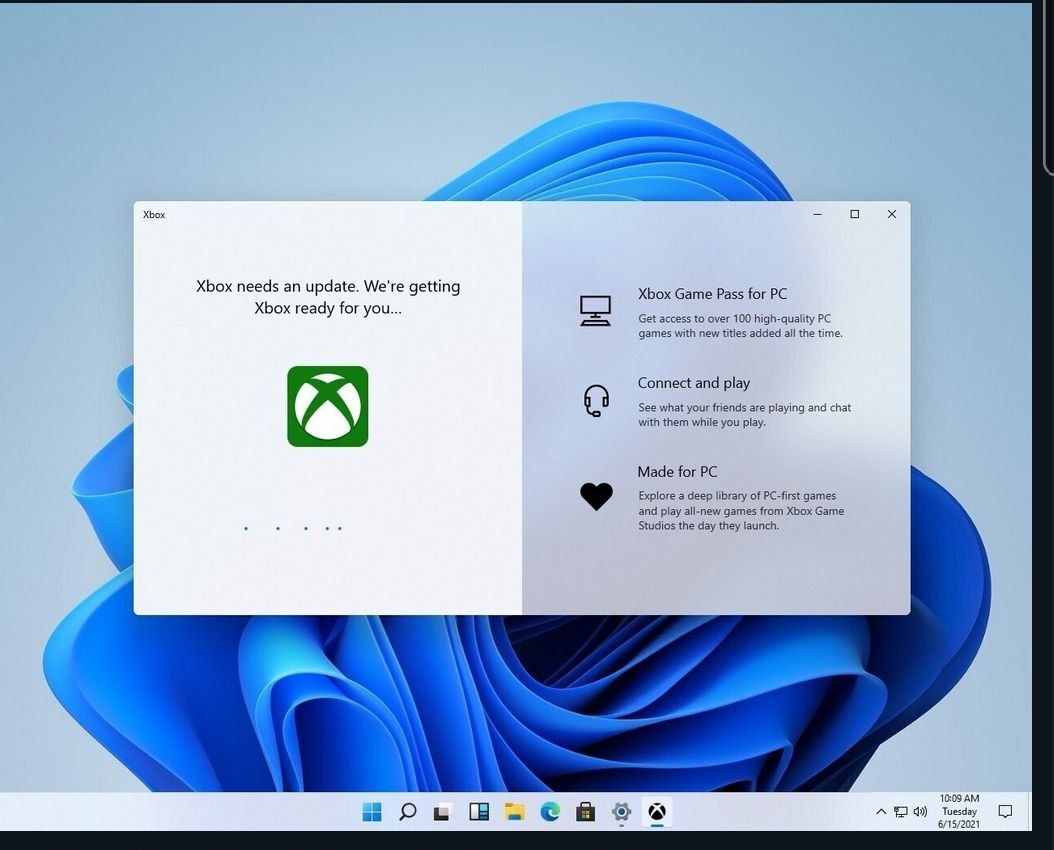The height and width of the screenshot is (850, 1054).
Task: Open Microsoft Store from the taskbar
Action: tap(585, 812)
